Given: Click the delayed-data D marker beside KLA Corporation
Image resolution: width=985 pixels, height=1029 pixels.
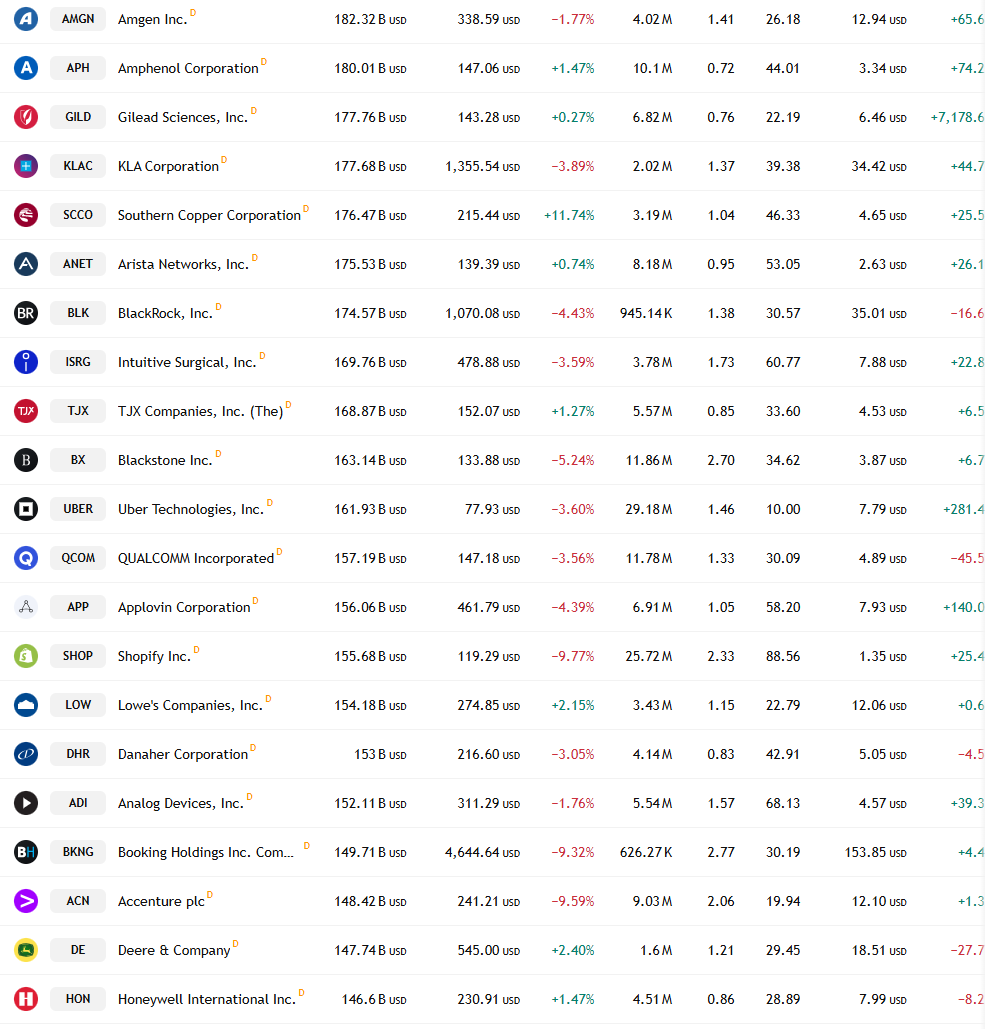Looking at the screenshot, I should coord(224,159).
